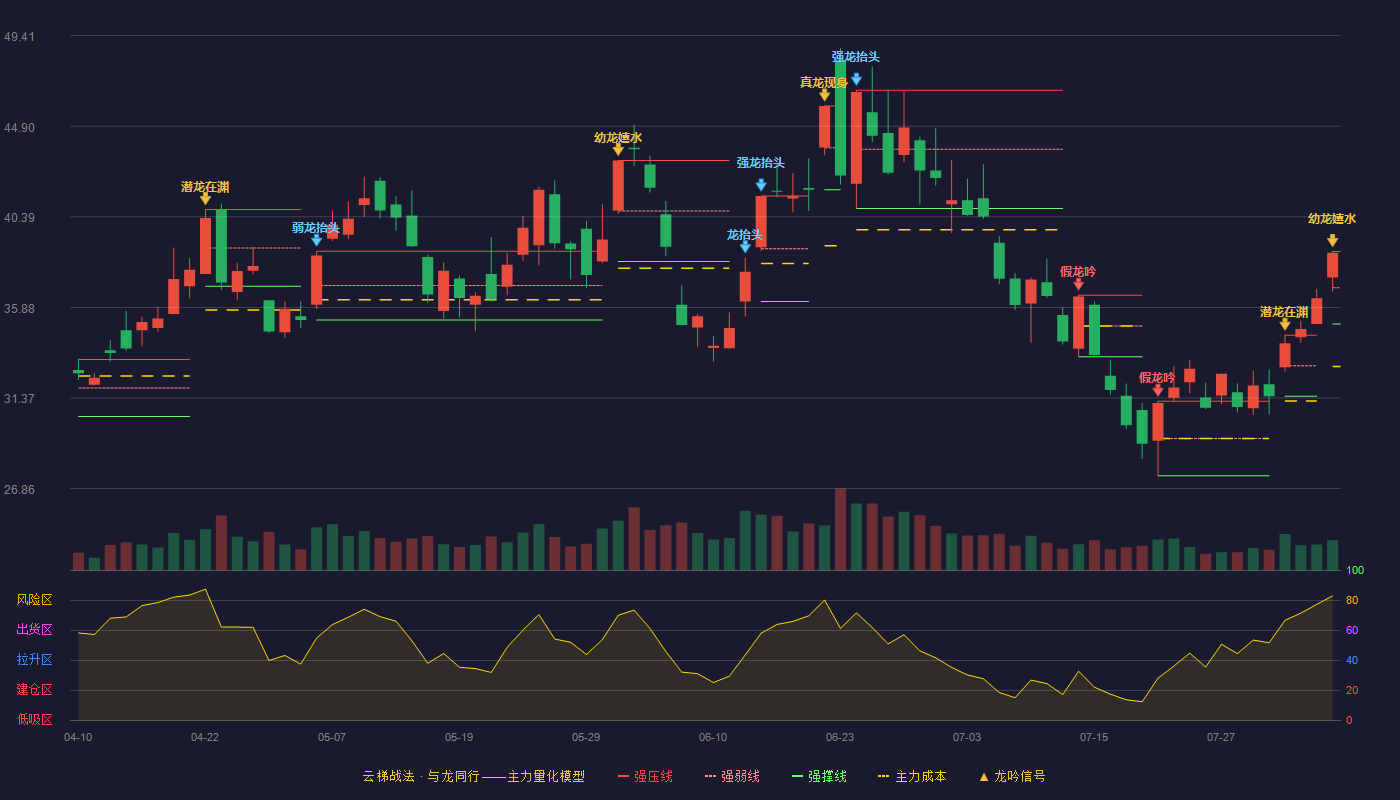The image size is (1400, 800).
Task: Click the tallest volume bar
Action: 840,529
